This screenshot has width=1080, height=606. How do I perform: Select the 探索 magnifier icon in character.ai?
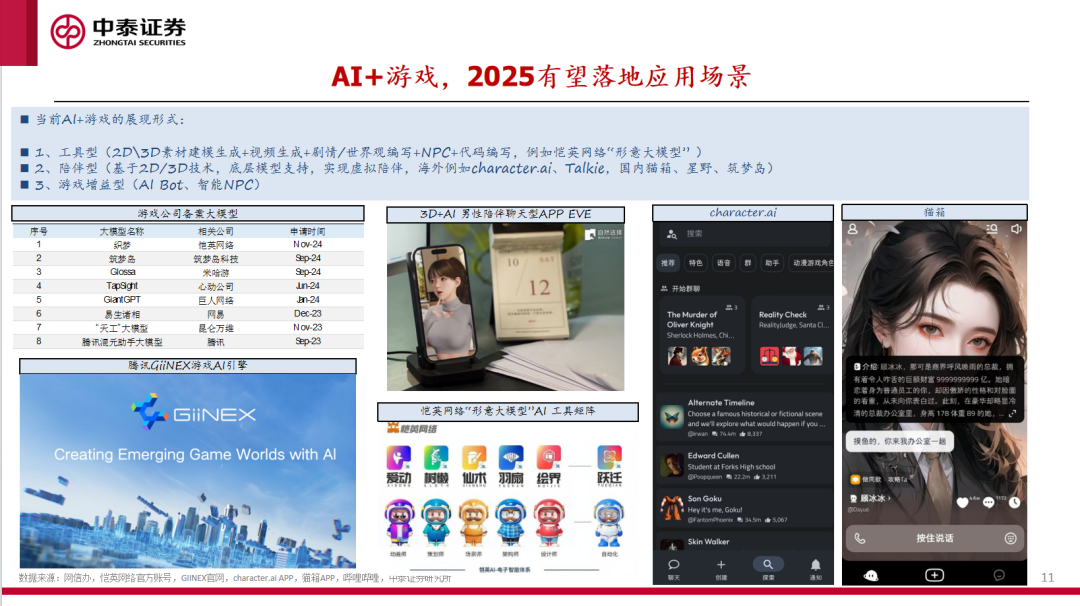tap(768, 564)
